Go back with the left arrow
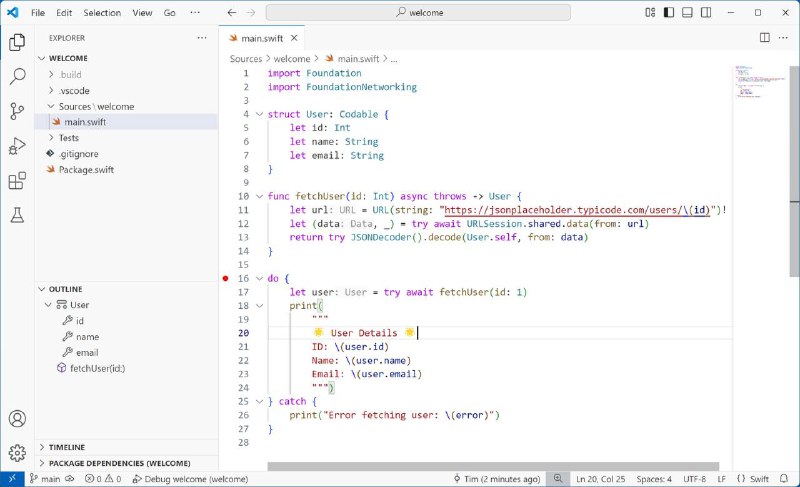Viewport: 800px width, 487px height. tap(232, 13)
